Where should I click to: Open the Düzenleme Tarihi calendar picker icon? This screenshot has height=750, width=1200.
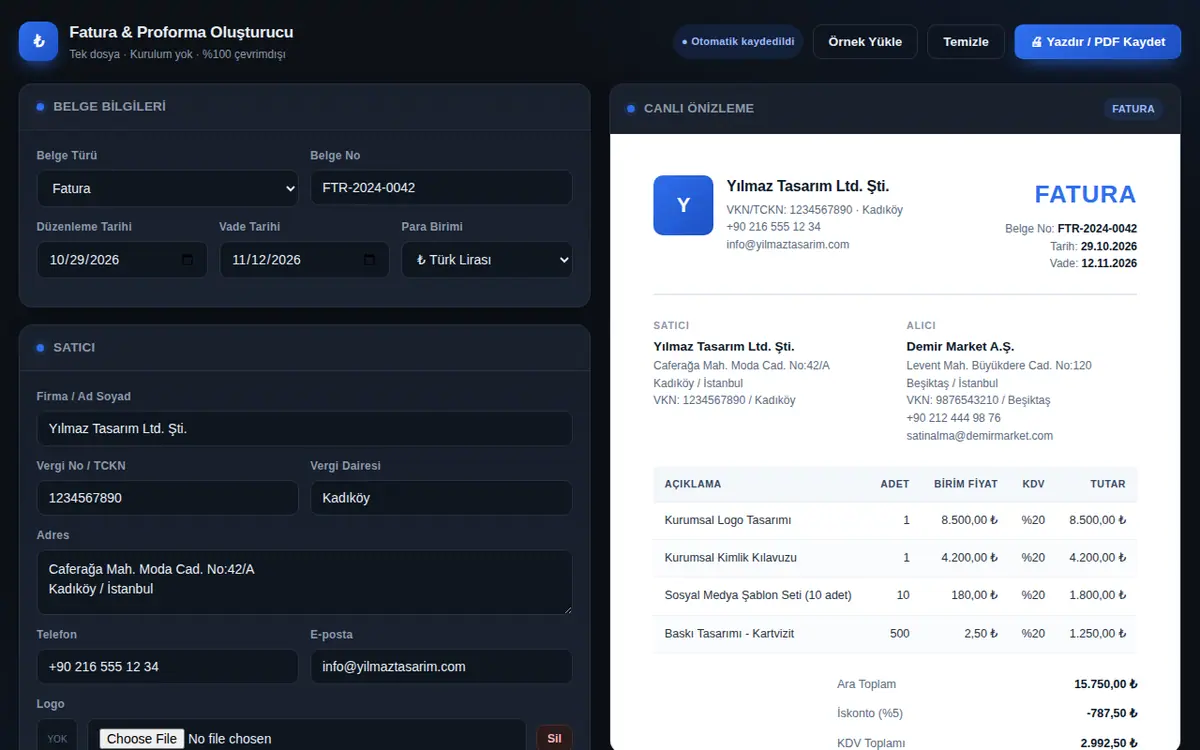(187, 260)
